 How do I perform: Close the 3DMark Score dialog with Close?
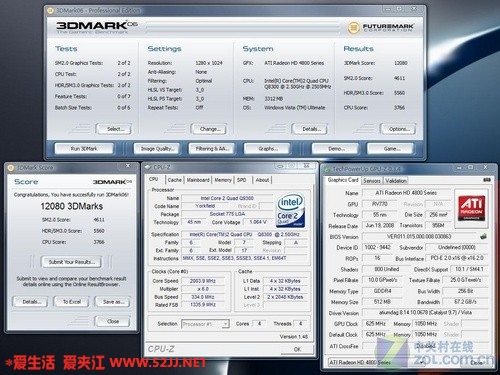(113, 322)
